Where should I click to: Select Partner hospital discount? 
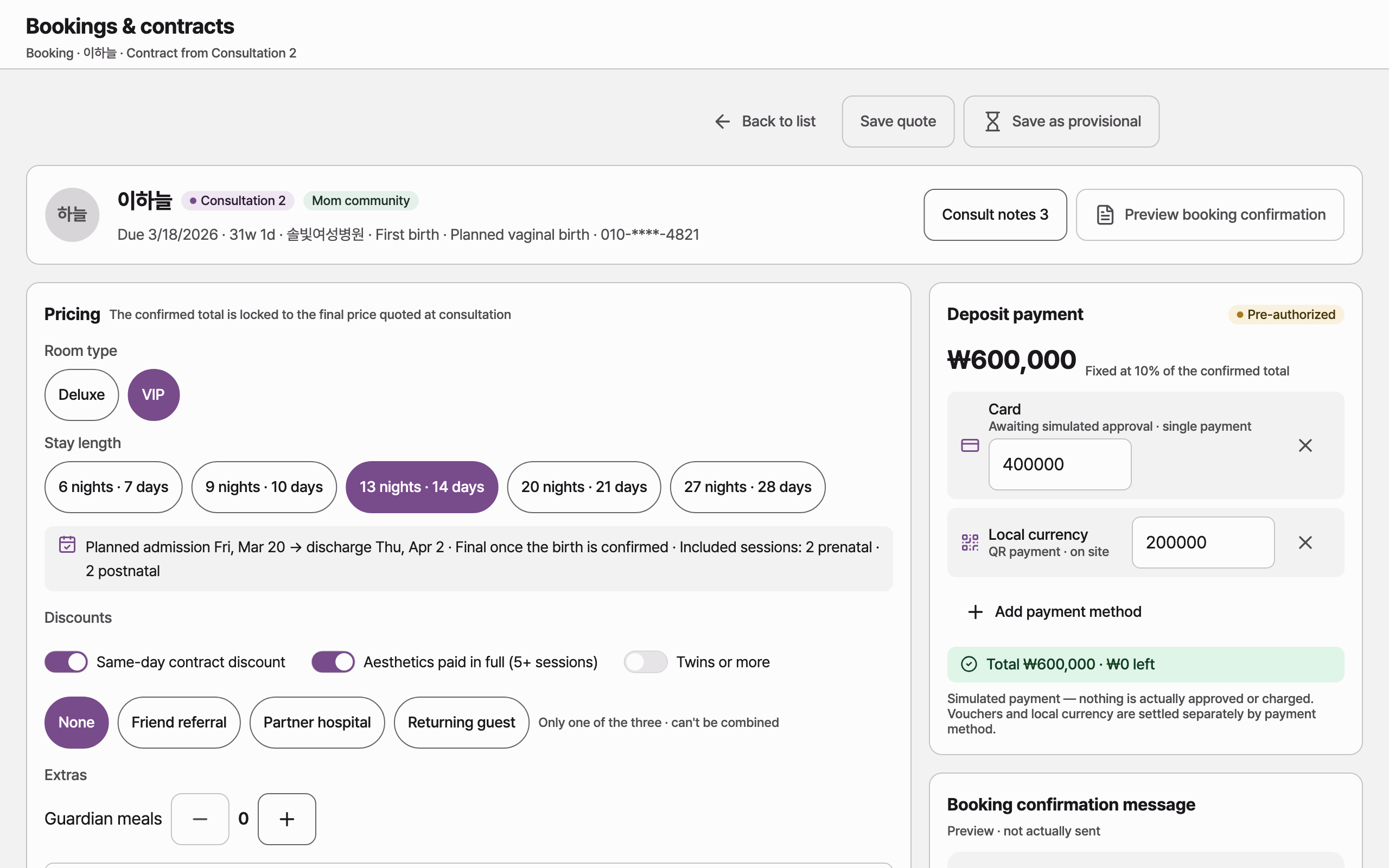point(317,722)
